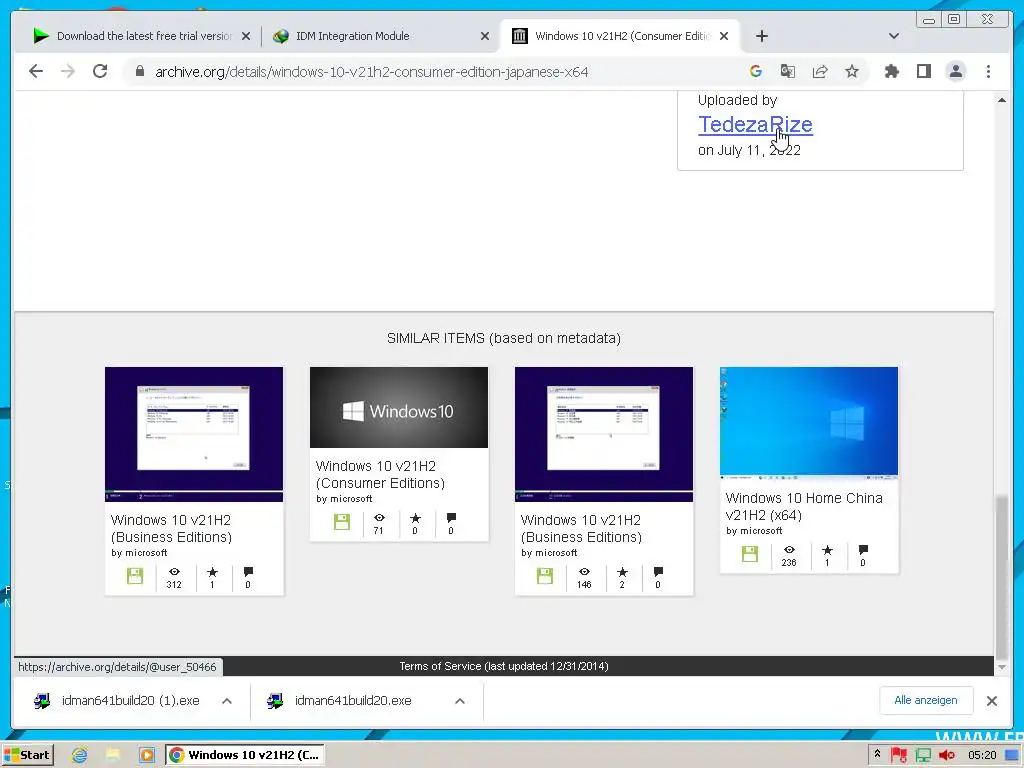Click the page scrollbar thumb
1024x768 pixels.
click(1001, 578)
